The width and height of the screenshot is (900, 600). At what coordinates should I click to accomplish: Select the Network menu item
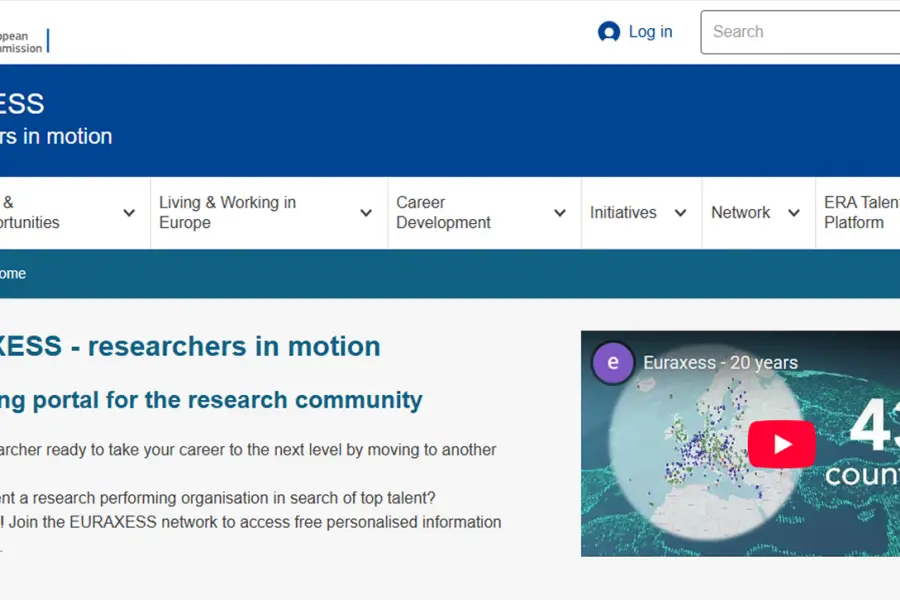pyautogui.click(x=740, y=213)
